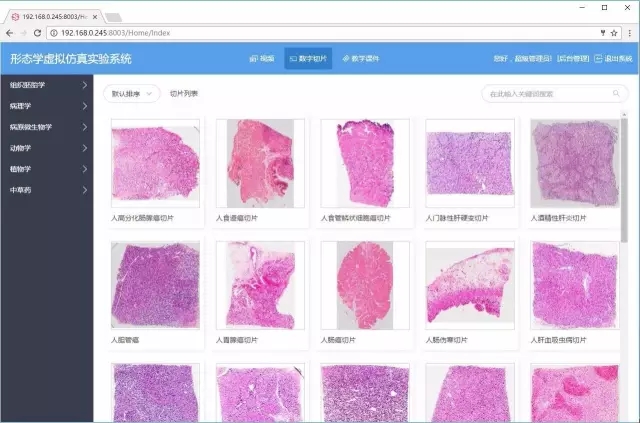Open the 视频 tab in the header
This screenshot has height=423, width=640.
pos(261,59)
